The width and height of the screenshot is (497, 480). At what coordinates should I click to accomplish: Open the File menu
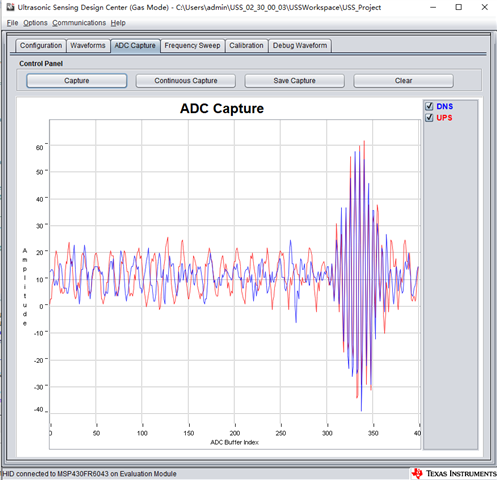tap(12, 23)
